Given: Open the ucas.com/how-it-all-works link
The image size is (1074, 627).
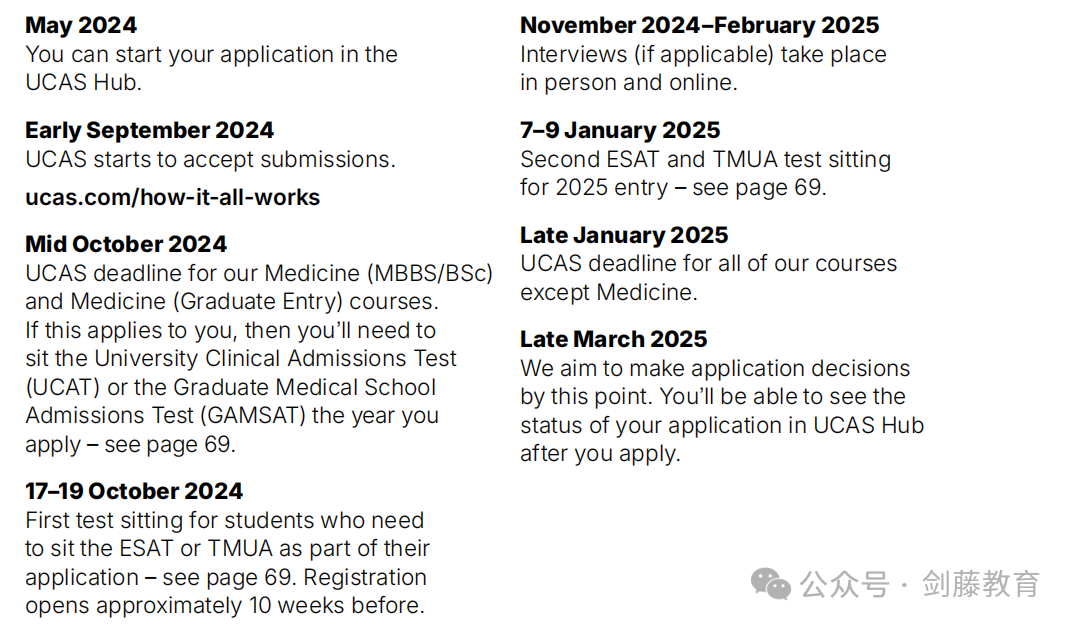Looking at the screenshot, I should tap(173, 197).
